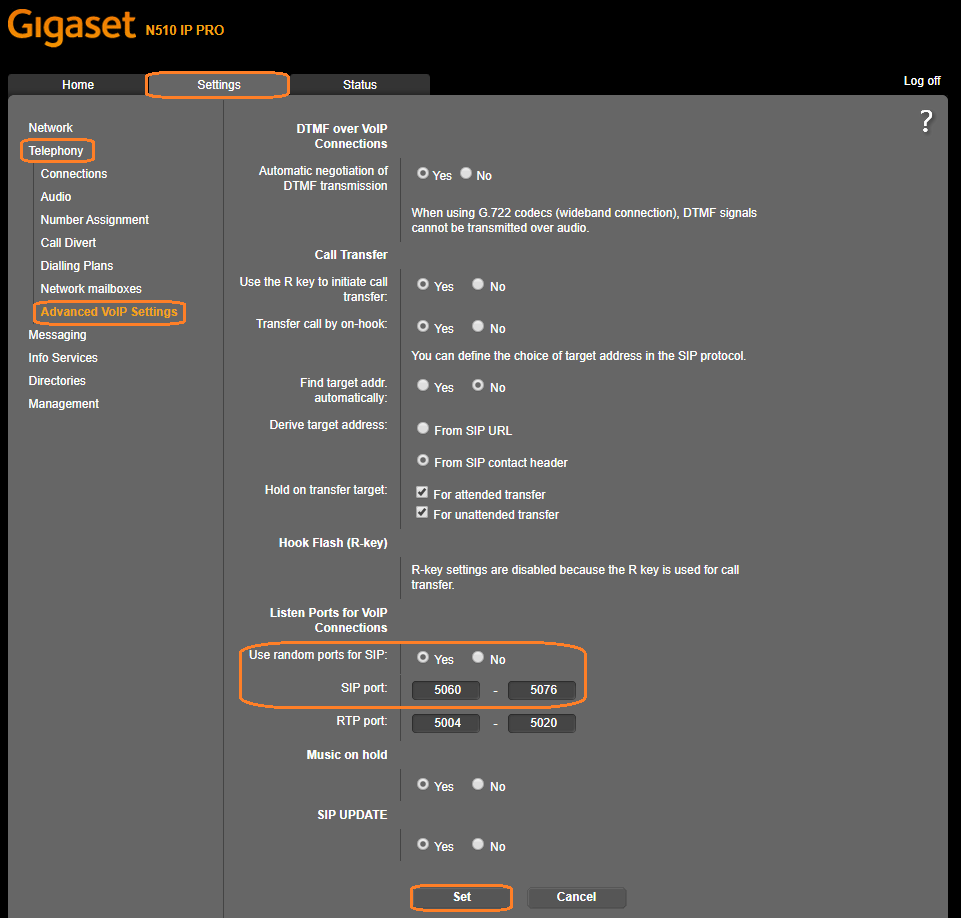The image size is (961, 918).
Task: Click the Gigaset logo
Action: pos(70,26)
